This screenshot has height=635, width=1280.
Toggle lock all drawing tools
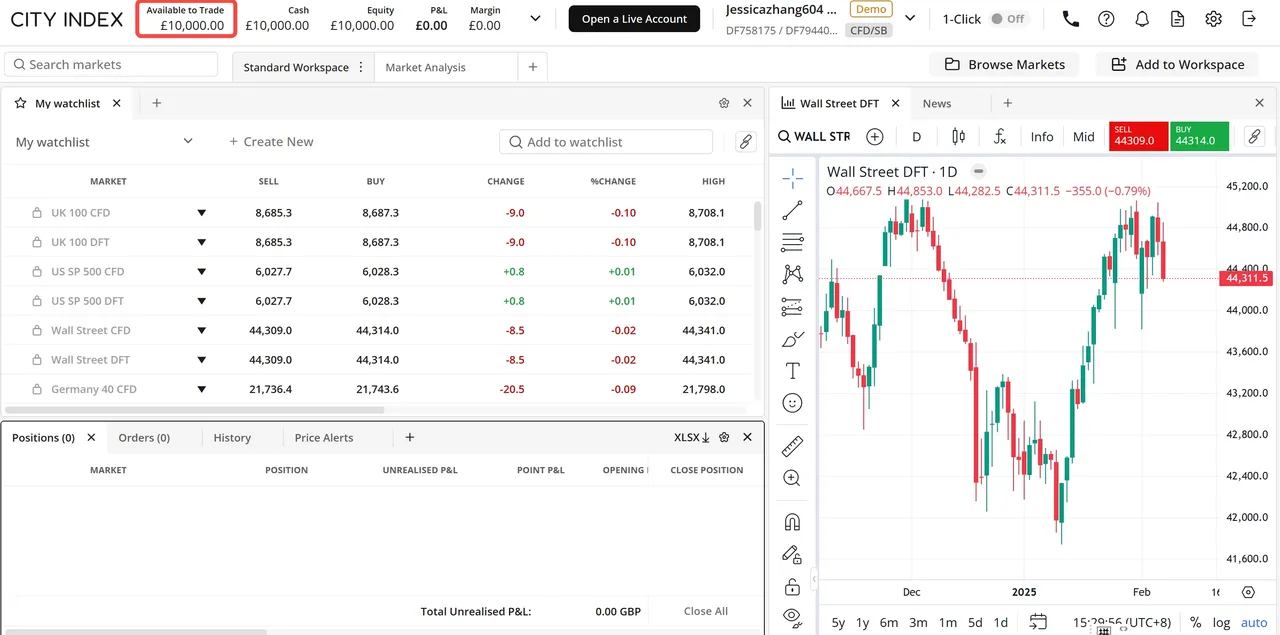click(x=792, y=586)
